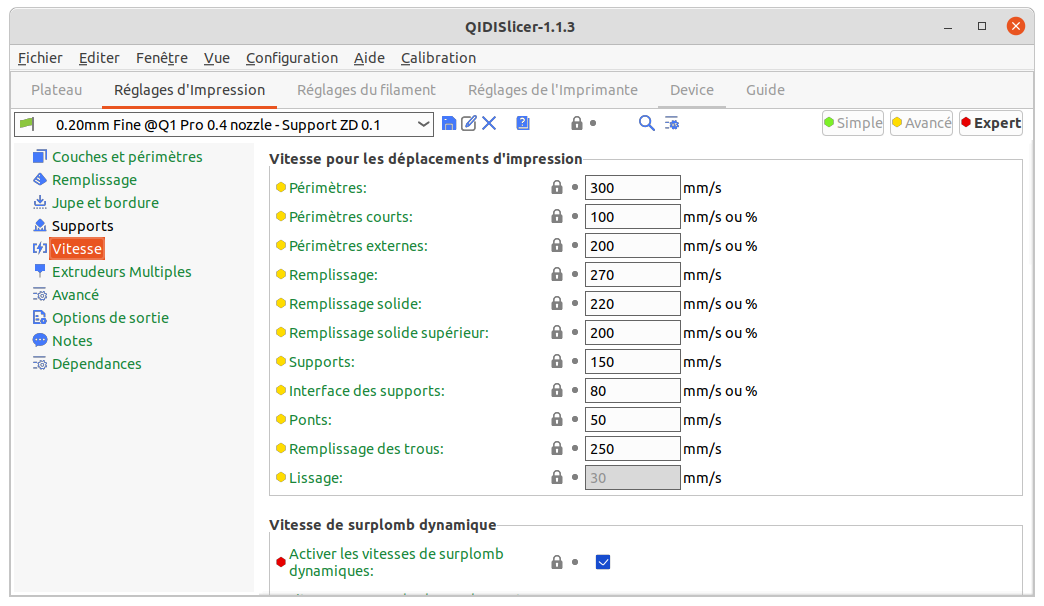Click the settings list gear icon

[x=672, y=123]
